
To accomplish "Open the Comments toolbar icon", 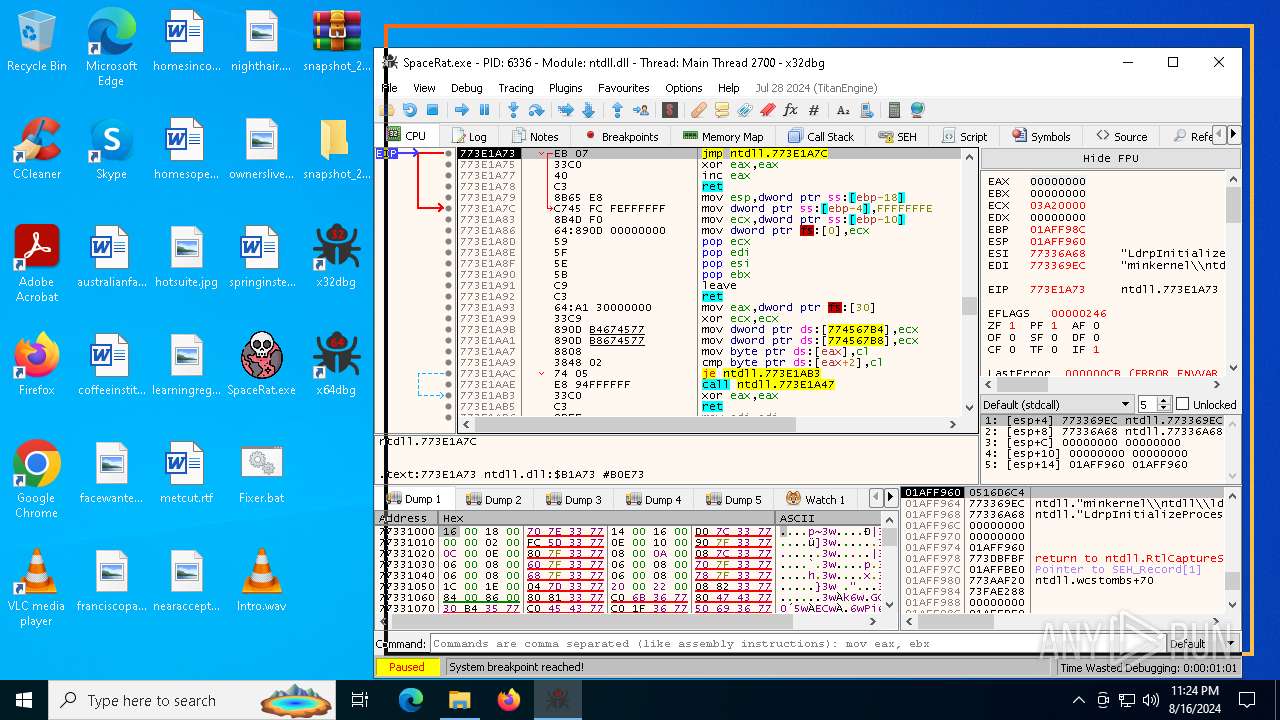I will pyautogui.click(x=722, y=110).
